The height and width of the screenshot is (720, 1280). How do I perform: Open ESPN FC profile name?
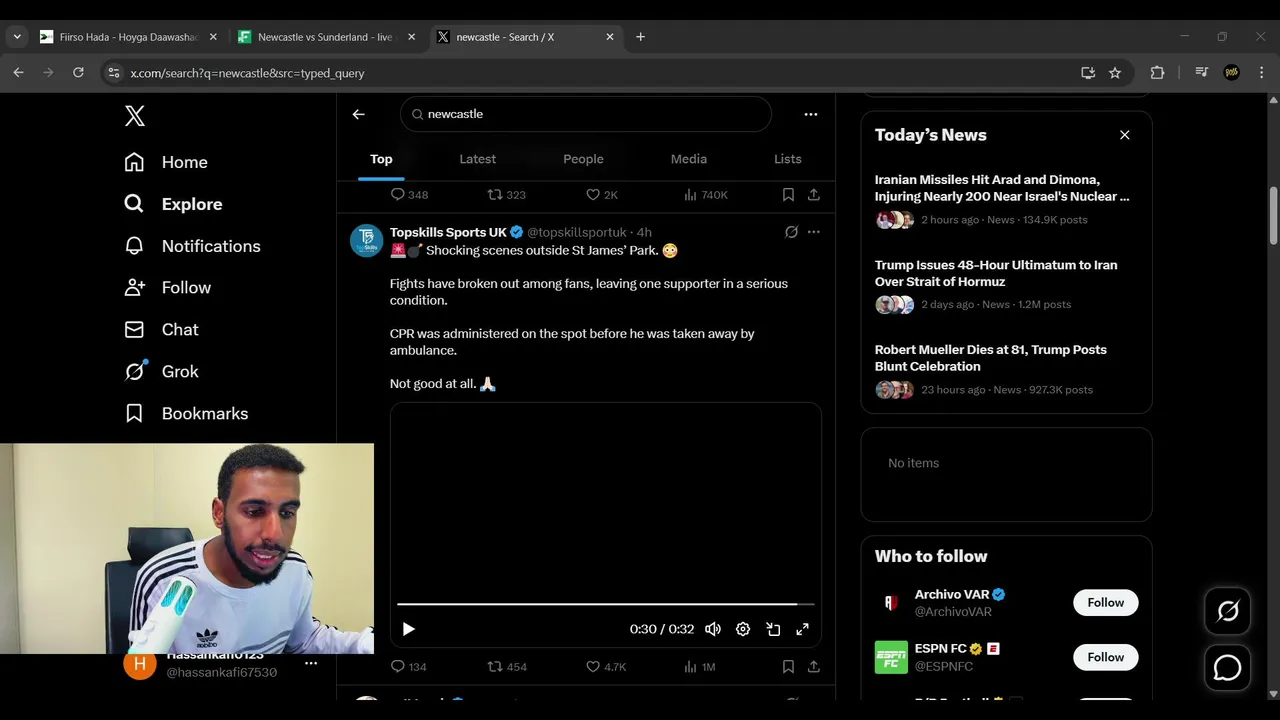point(940,648)
